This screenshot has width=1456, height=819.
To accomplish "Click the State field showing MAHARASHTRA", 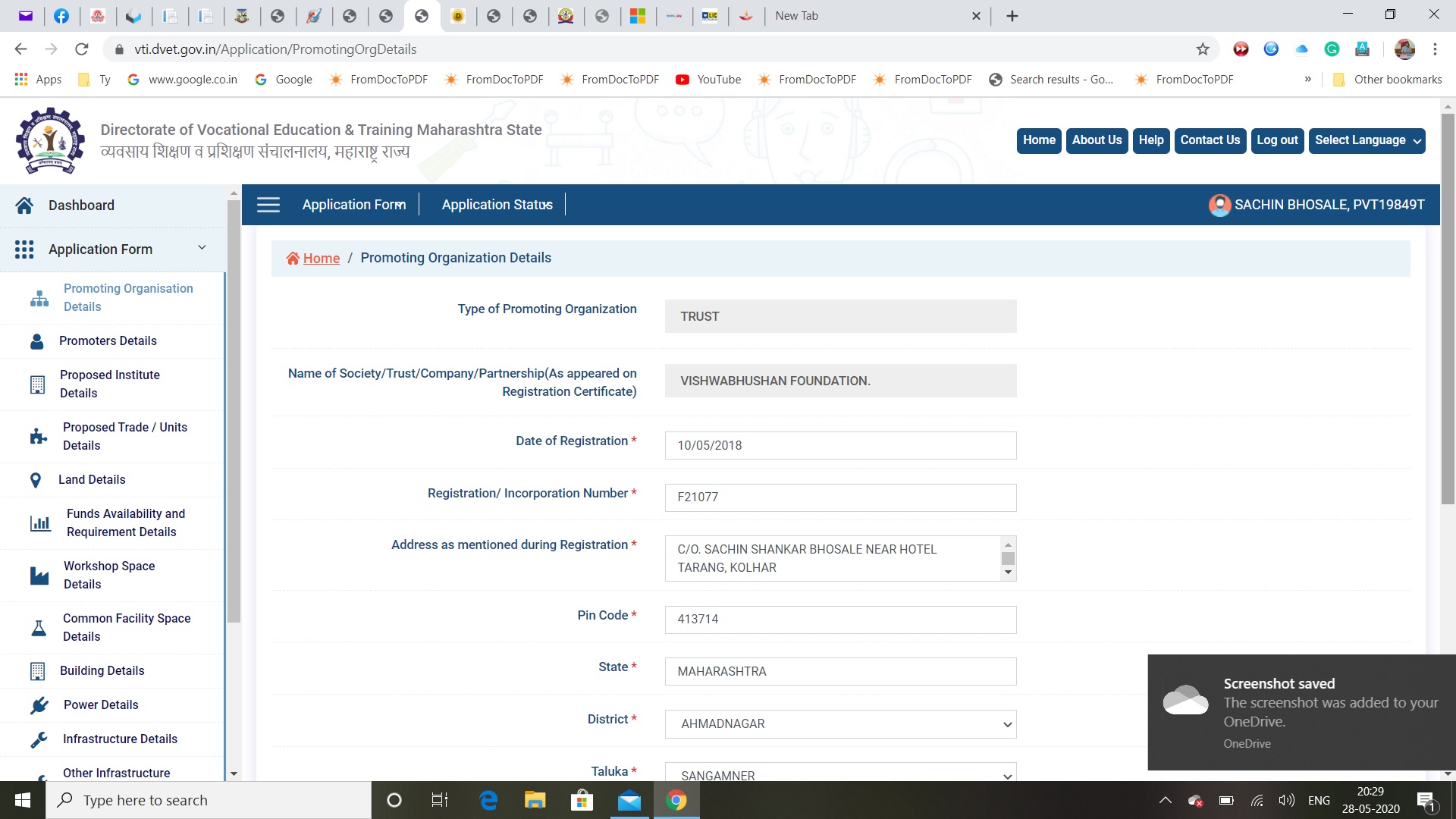I will (840, 672).
